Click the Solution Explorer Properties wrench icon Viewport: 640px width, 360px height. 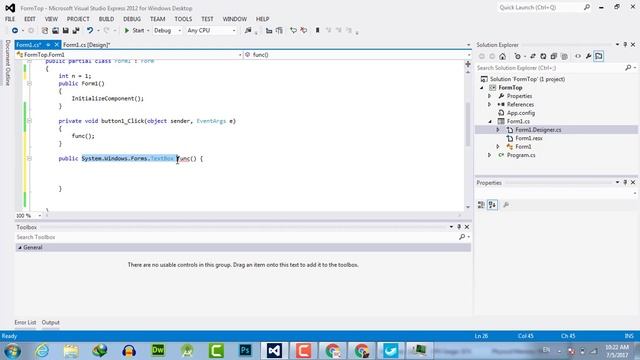(589, 56)
